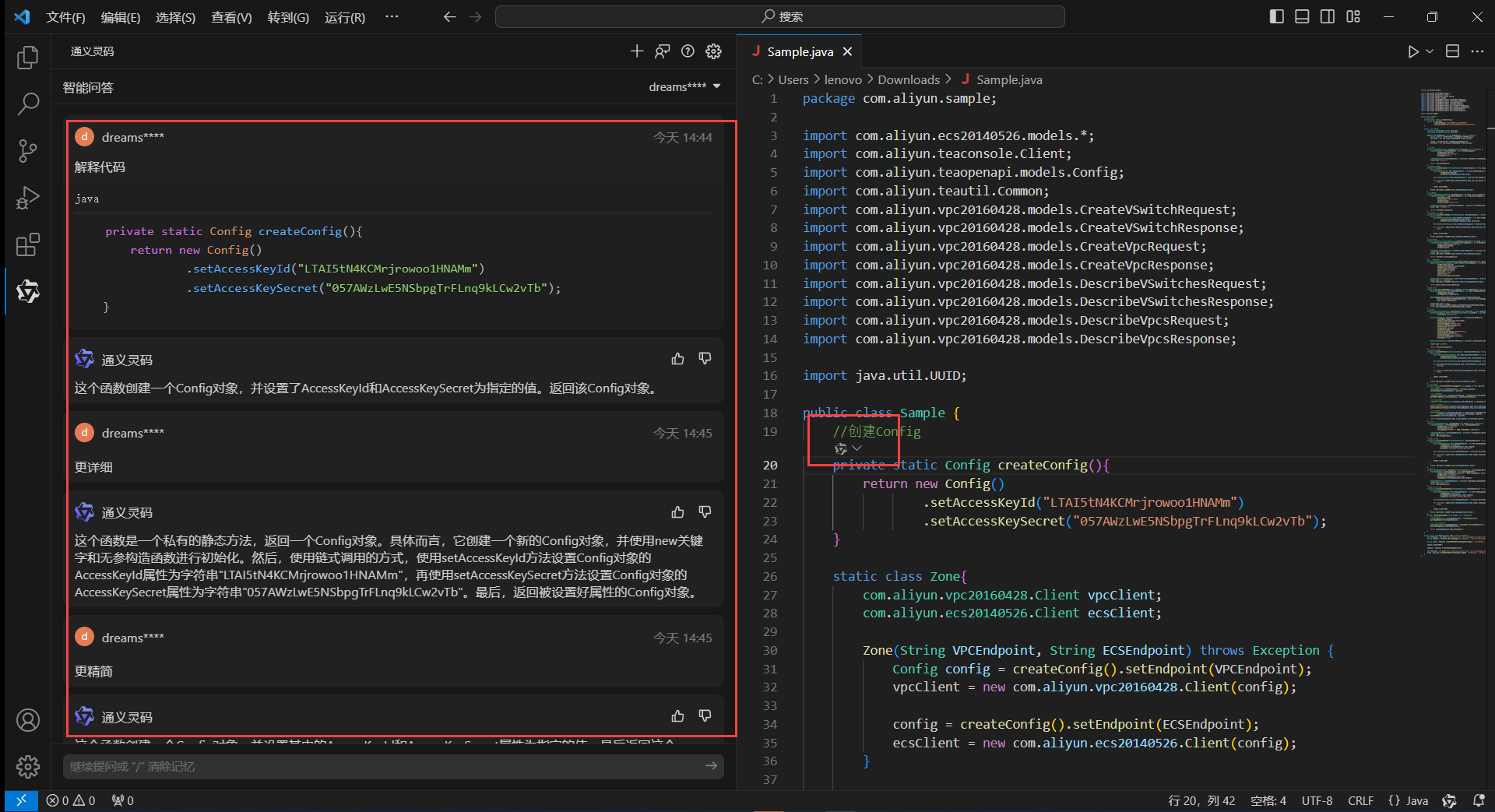The image size is (1495, 812).
Task: Open Lingma inline action dropdown above createConfig
Action: click(x=848, y=448)
